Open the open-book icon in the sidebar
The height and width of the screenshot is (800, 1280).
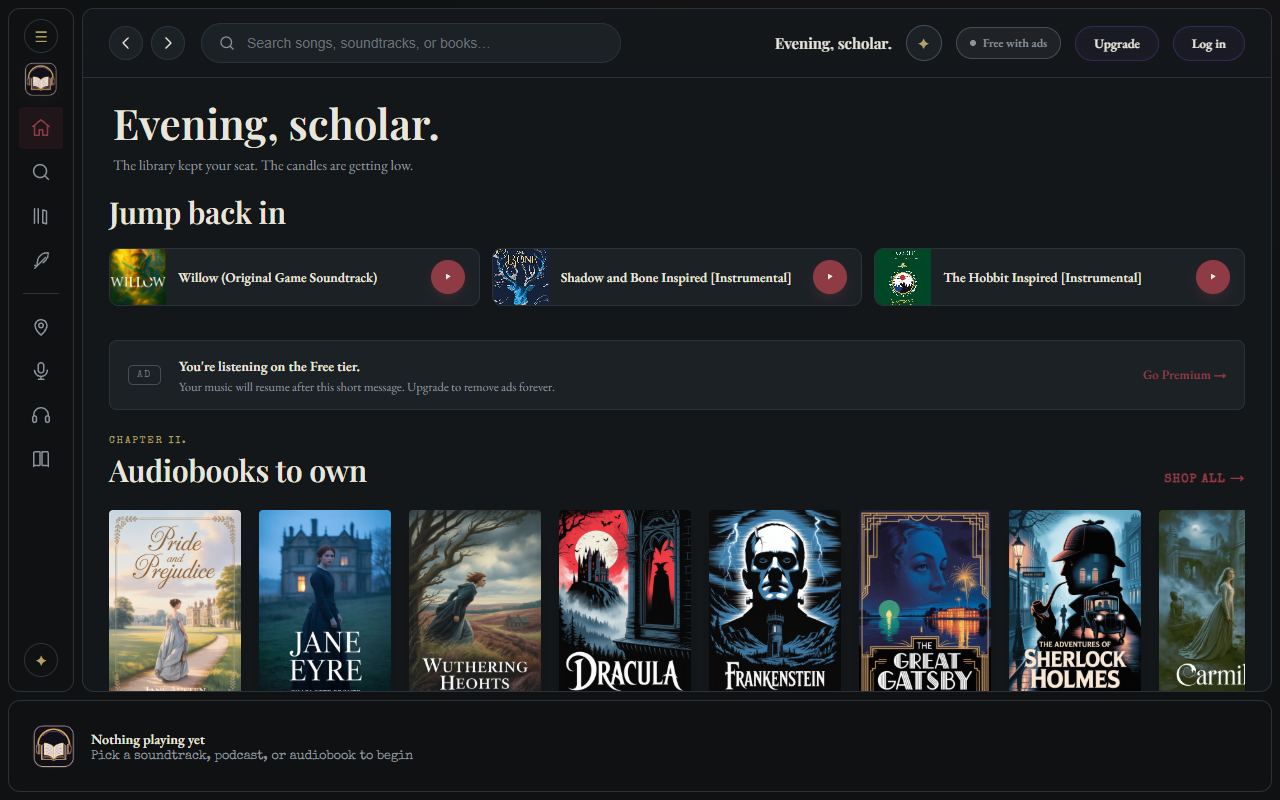coord(41,459)
